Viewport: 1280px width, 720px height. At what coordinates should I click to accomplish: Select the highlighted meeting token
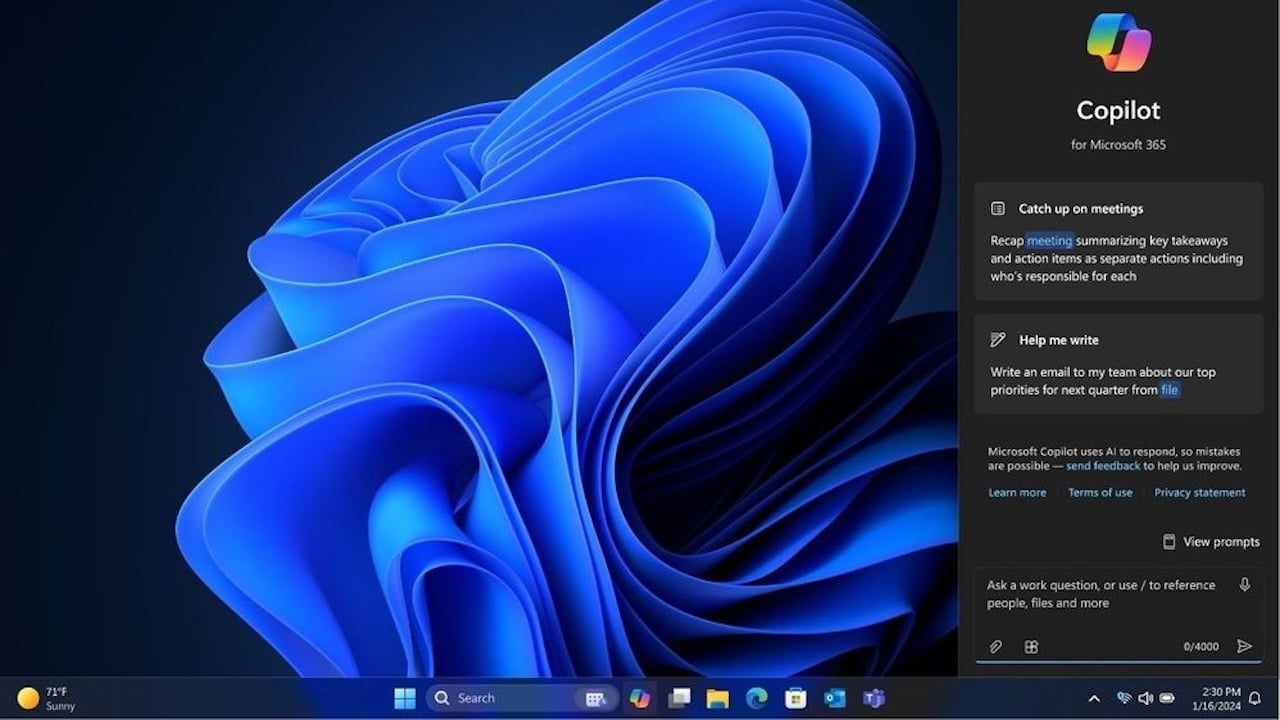[1048, 240]
